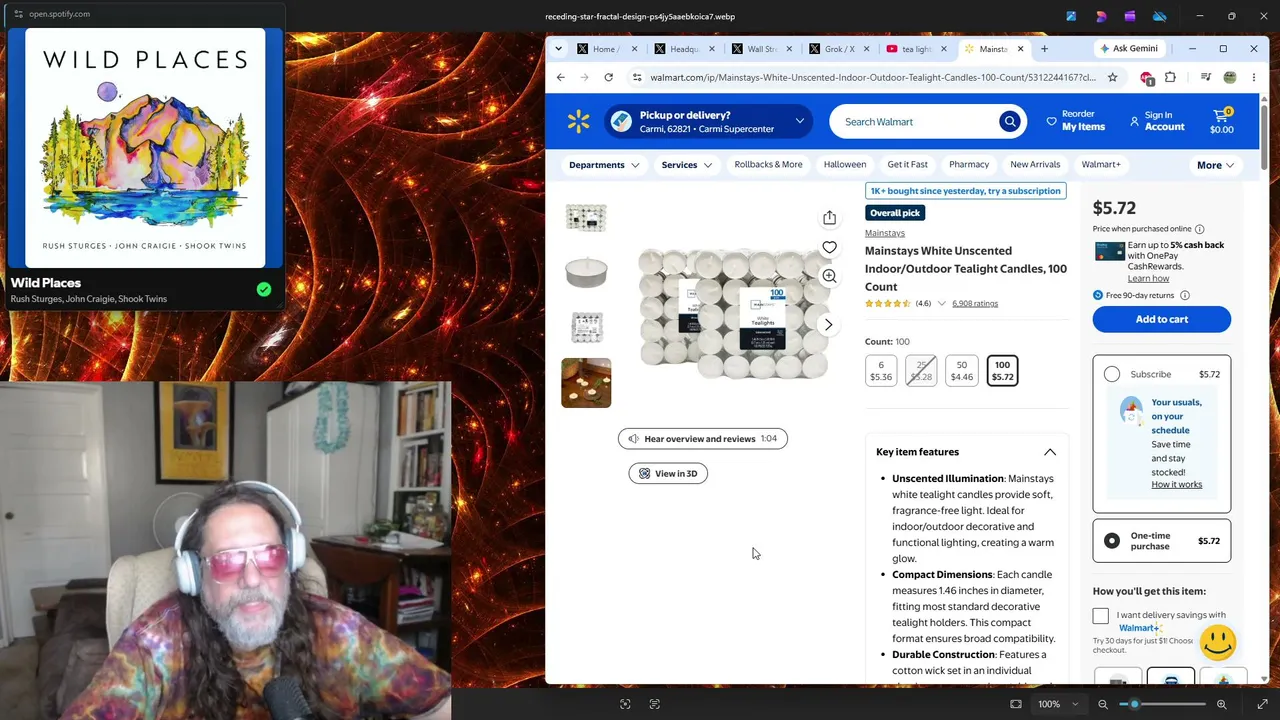This screenshot has width=1280, height=720.
Task: Switch to the Wall Street X tab
Action: (762, 48)
